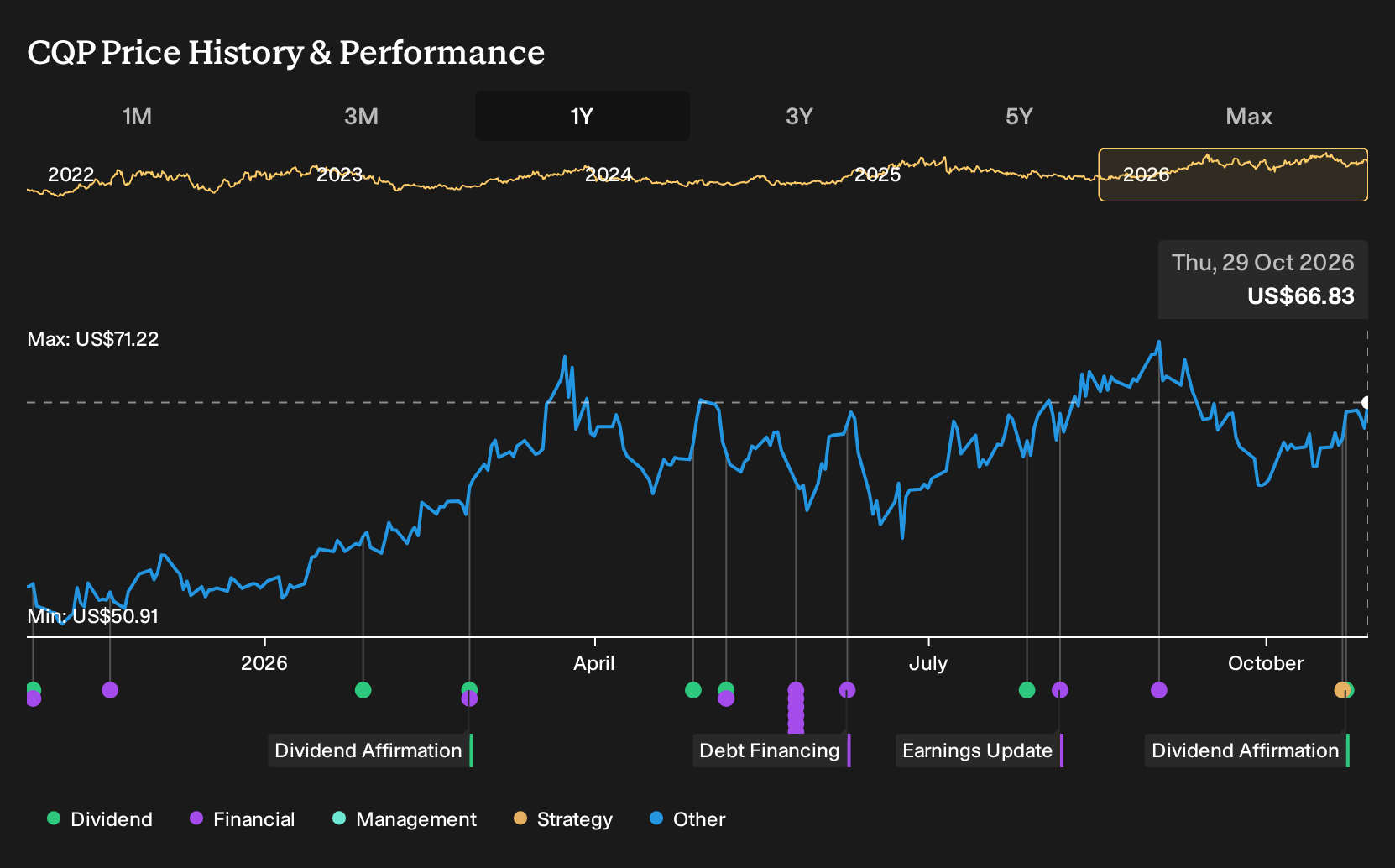
Task: Click the CQP Price History & Performance heading
Action: tap(286, 52)
